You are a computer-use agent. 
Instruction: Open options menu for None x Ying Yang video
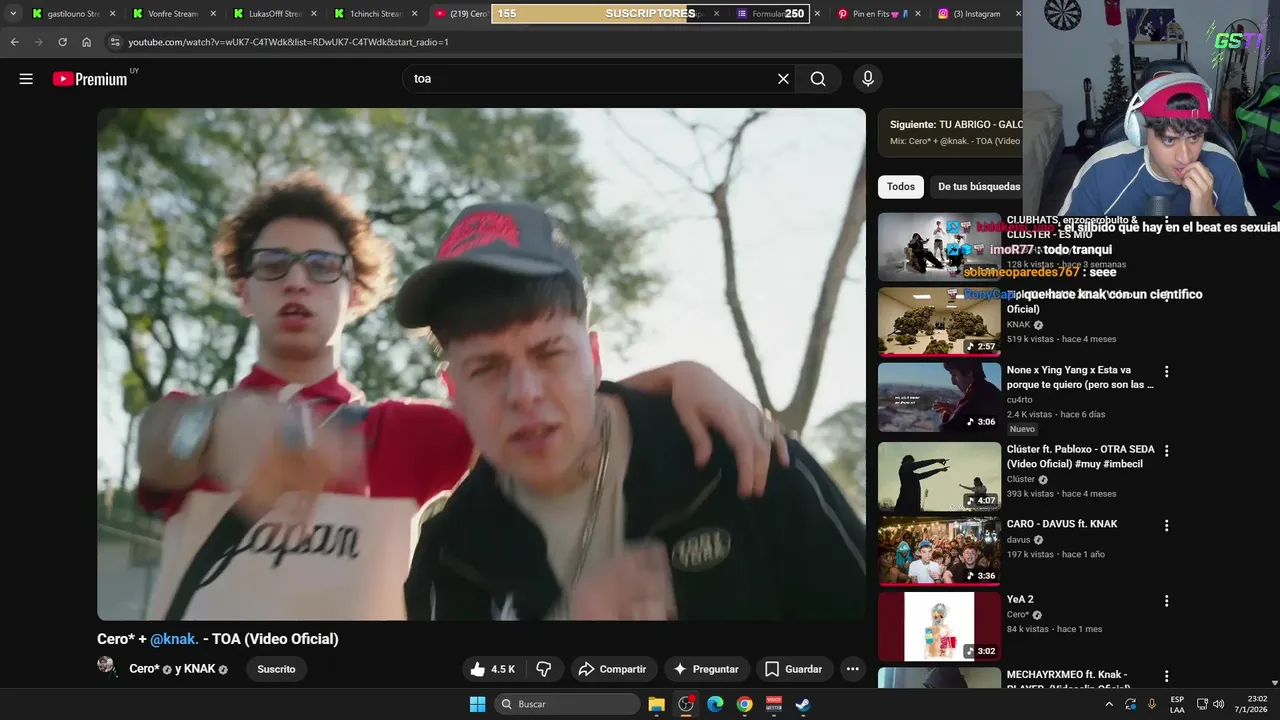pos(1166,371)
